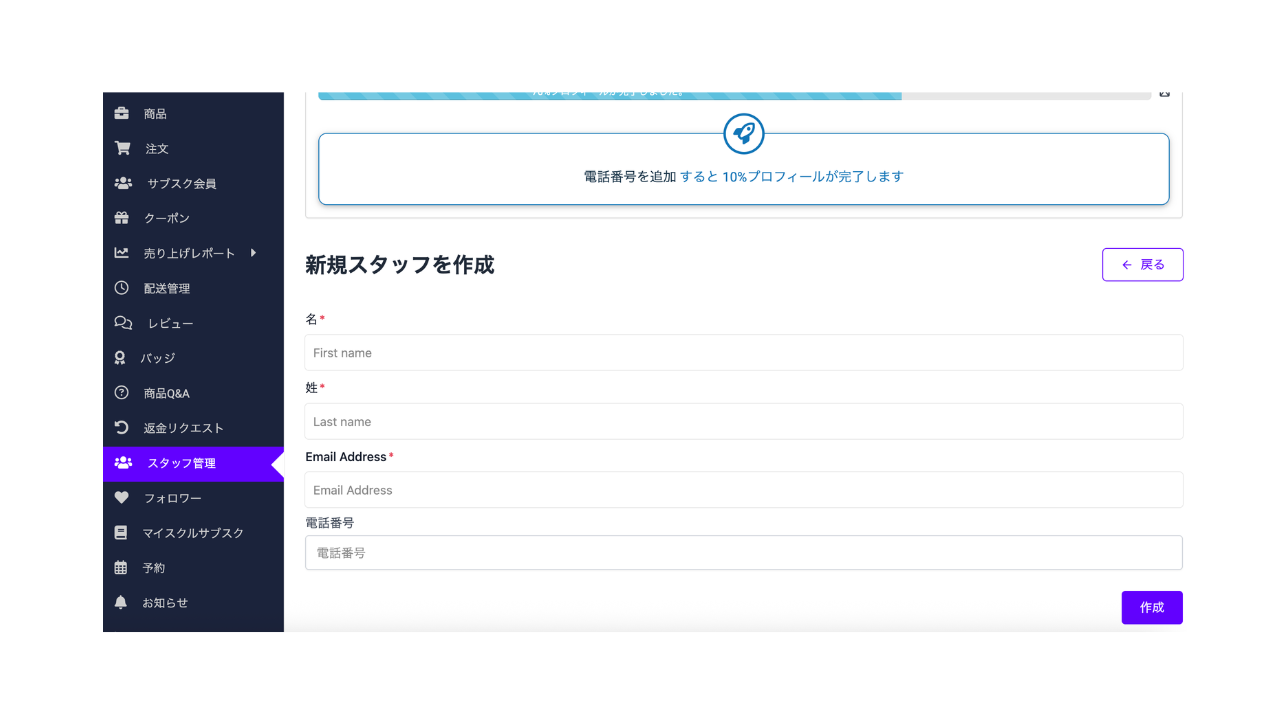Click the undo arrow icon beside 返金リクエスト
This screenshot has height=720, width=1280.
click(122, 428)
